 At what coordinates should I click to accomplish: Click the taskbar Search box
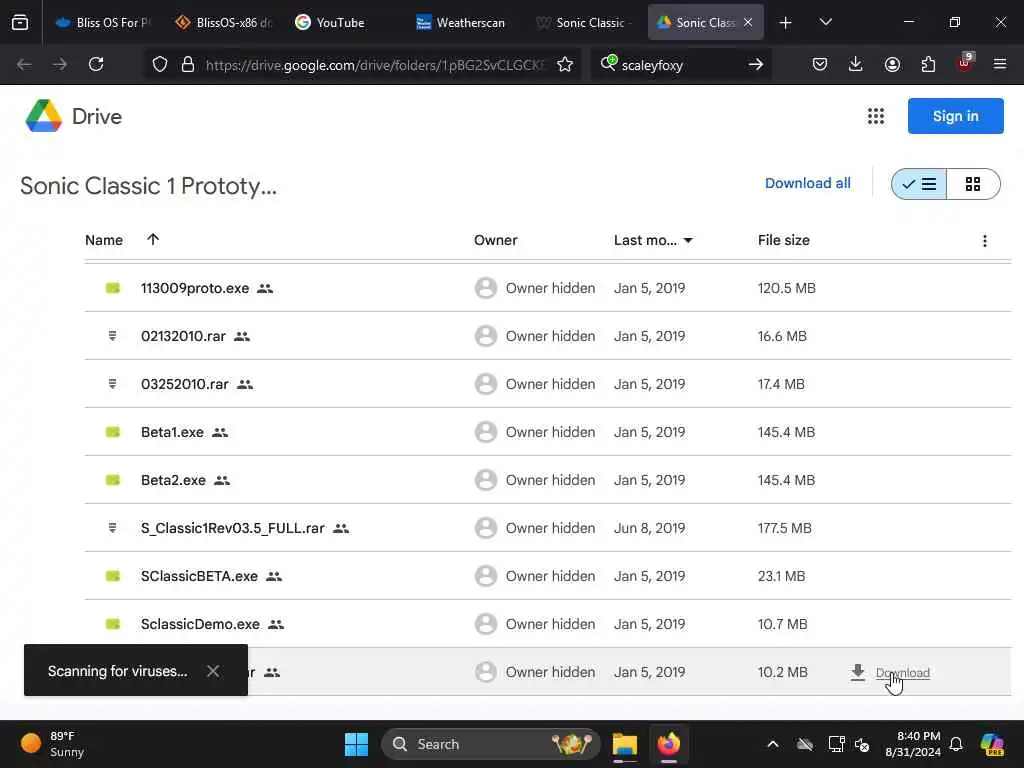click(490, 744)
